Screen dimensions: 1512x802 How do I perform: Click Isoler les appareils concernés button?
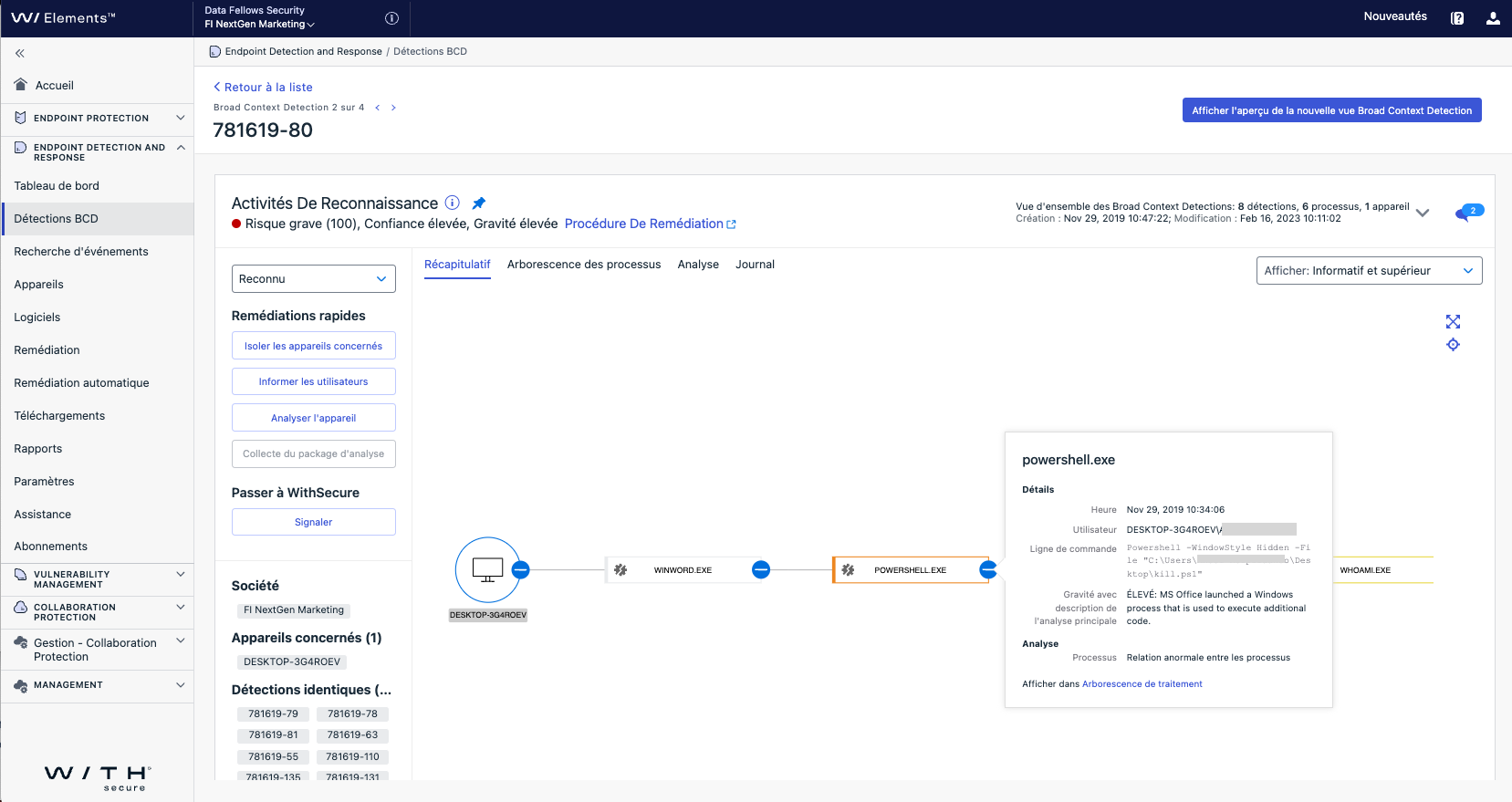(x=313, y=346)
